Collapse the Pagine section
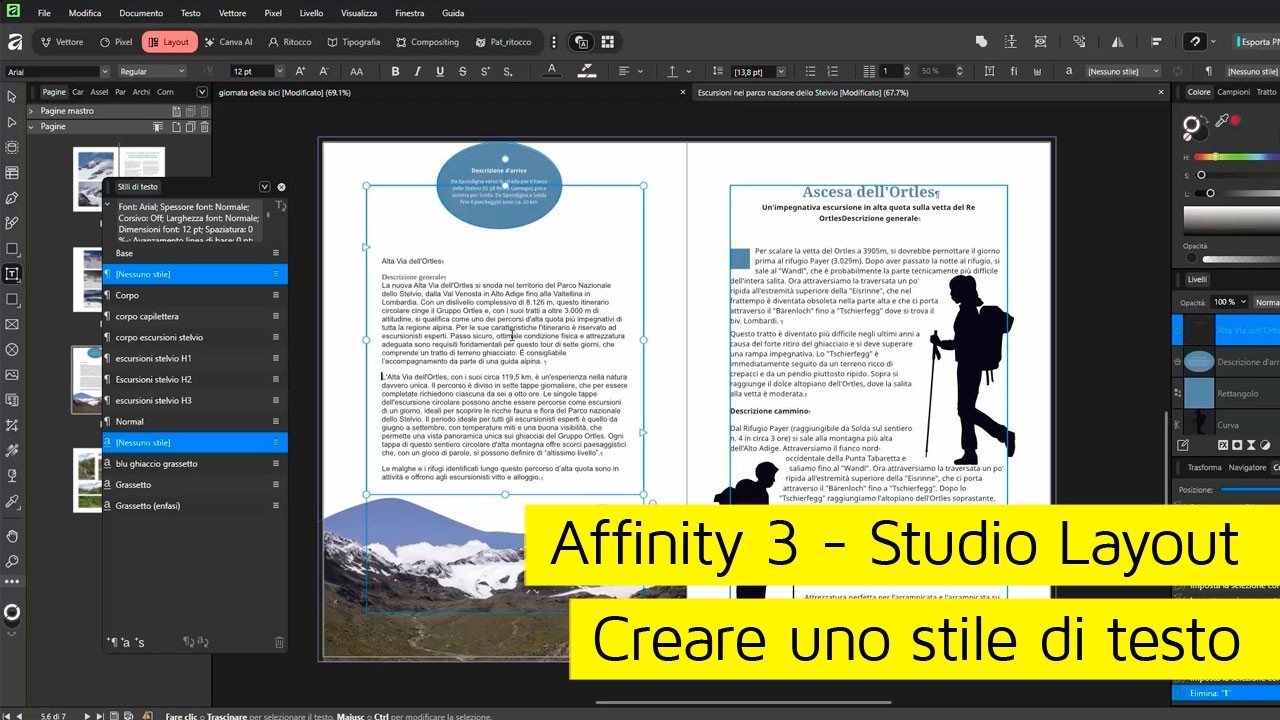1280x720 pixels. pyautogui.click(x=31, y=127)
